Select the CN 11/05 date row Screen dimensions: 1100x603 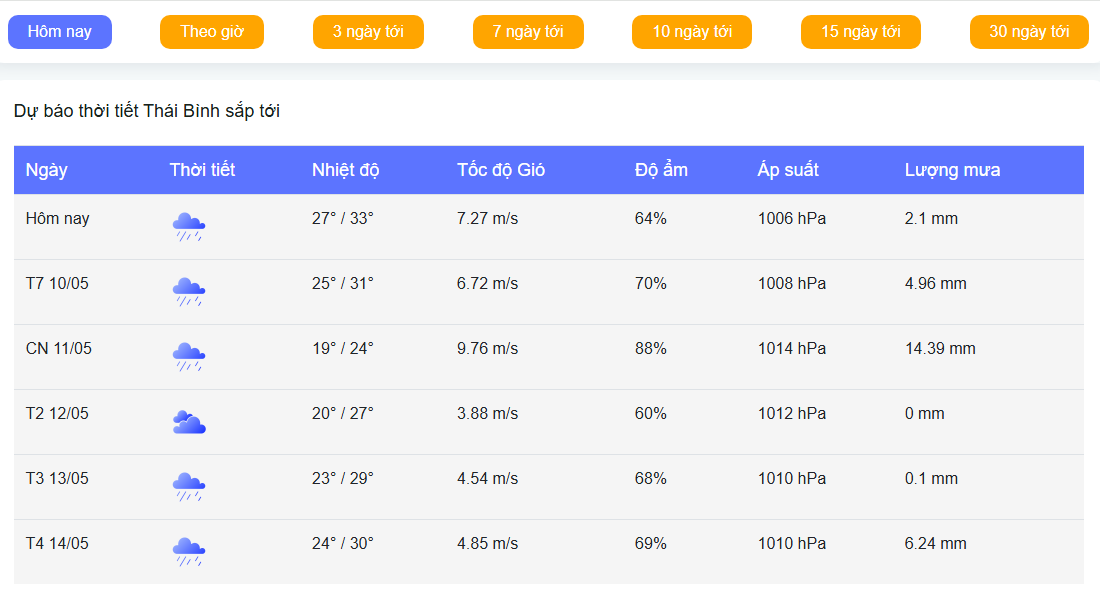[x=59, y=349]
